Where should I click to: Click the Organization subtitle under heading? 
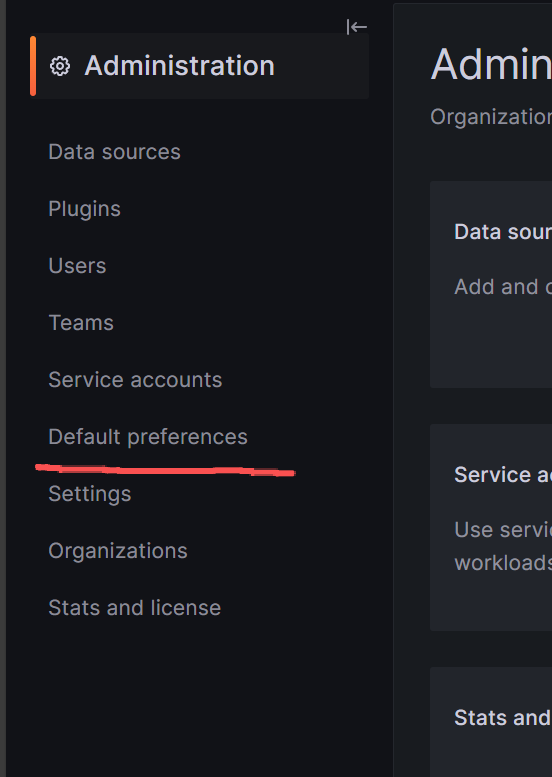click(491, 117)
